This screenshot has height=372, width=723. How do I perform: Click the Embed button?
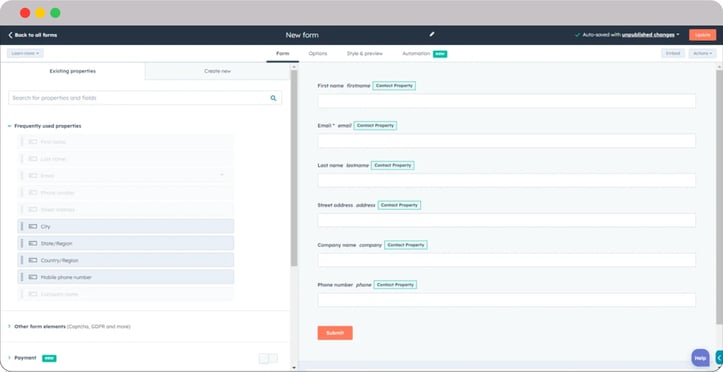(x=673, y=53)
